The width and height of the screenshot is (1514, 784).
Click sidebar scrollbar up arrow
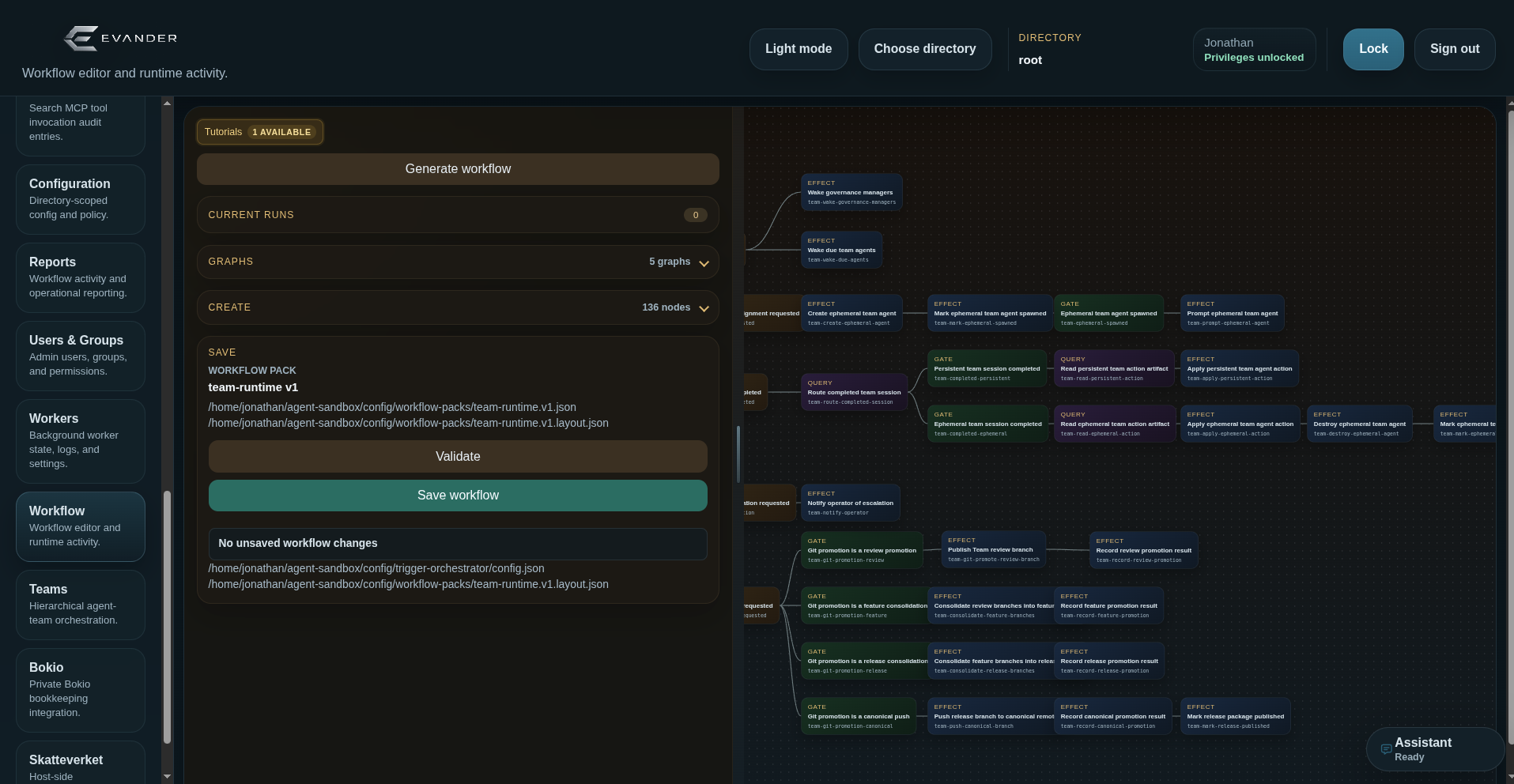click(167, 103)
